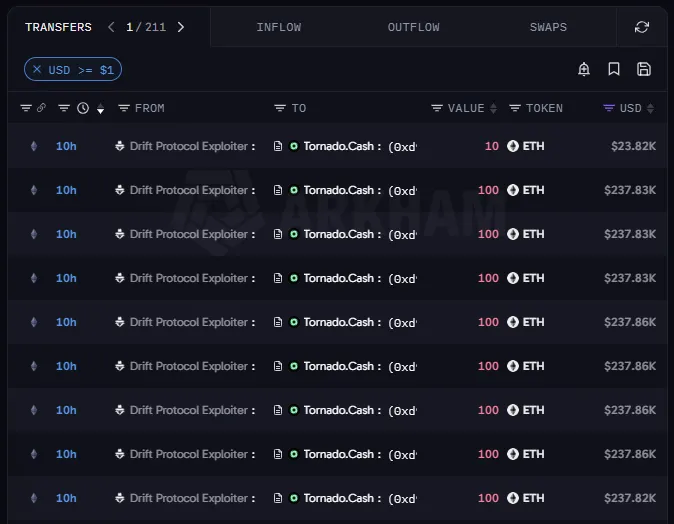Open the VALUE column filter
Viewport: 674px width, 524px height.
click(437, 108)
